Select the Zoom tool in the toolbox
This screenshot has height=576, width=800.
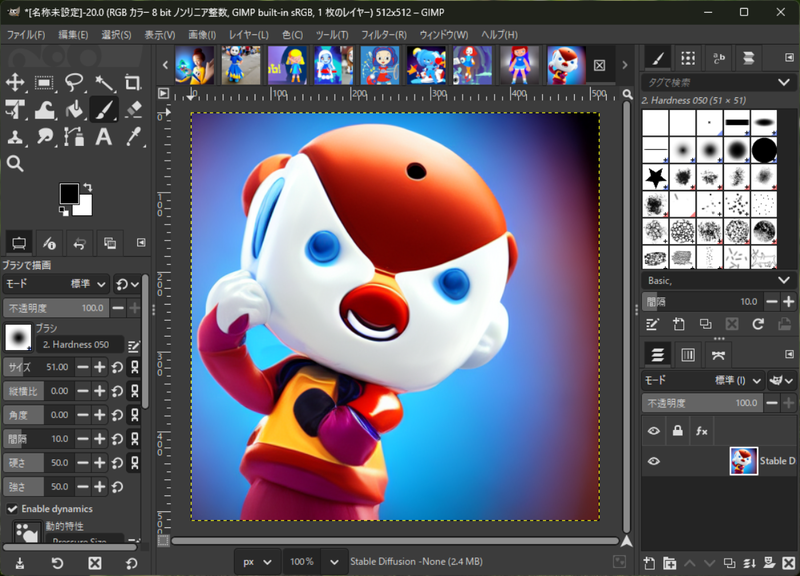(x=16, y=163)
